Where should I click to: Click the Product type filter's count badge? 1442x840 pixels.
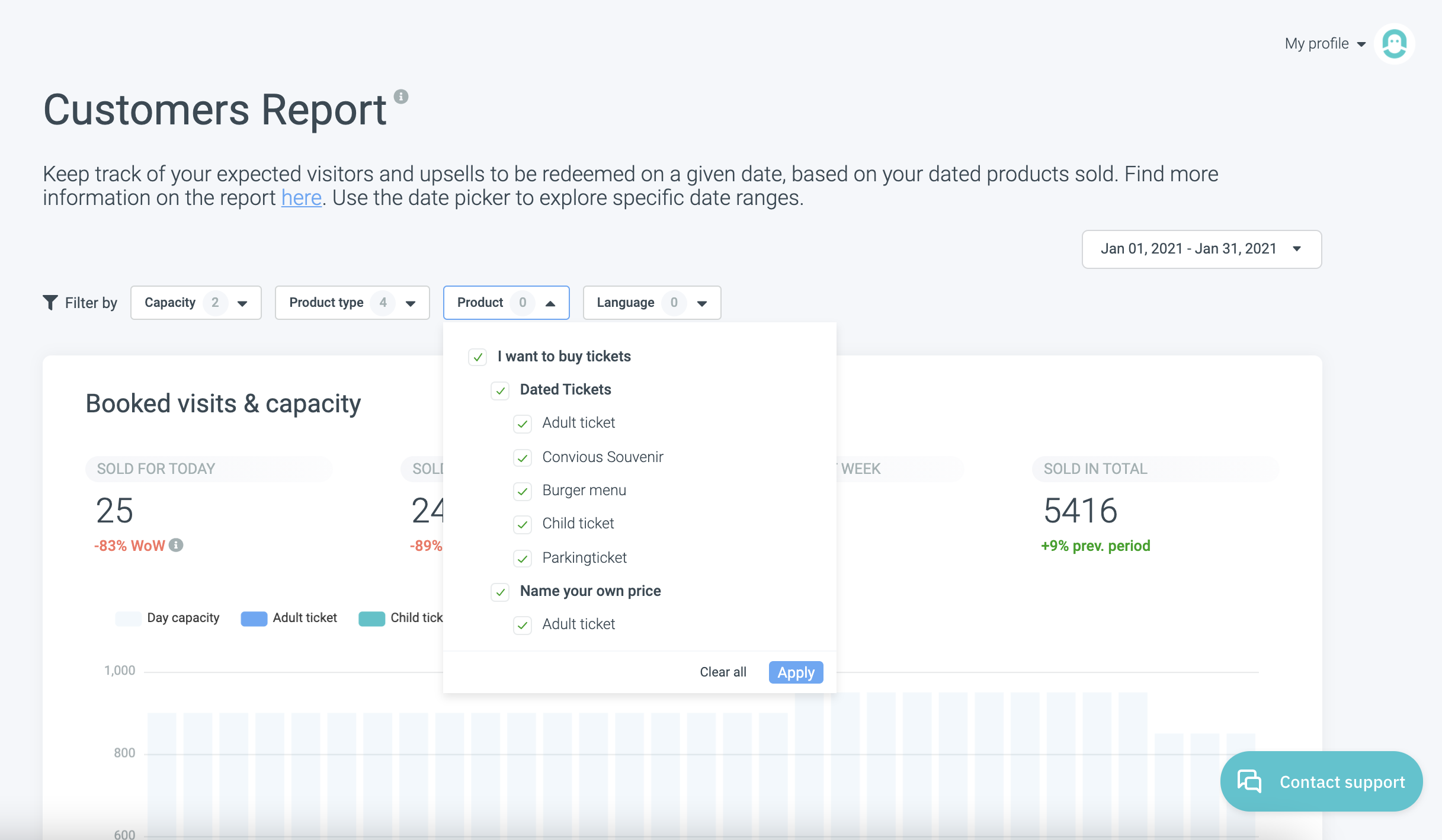(383, 303)
